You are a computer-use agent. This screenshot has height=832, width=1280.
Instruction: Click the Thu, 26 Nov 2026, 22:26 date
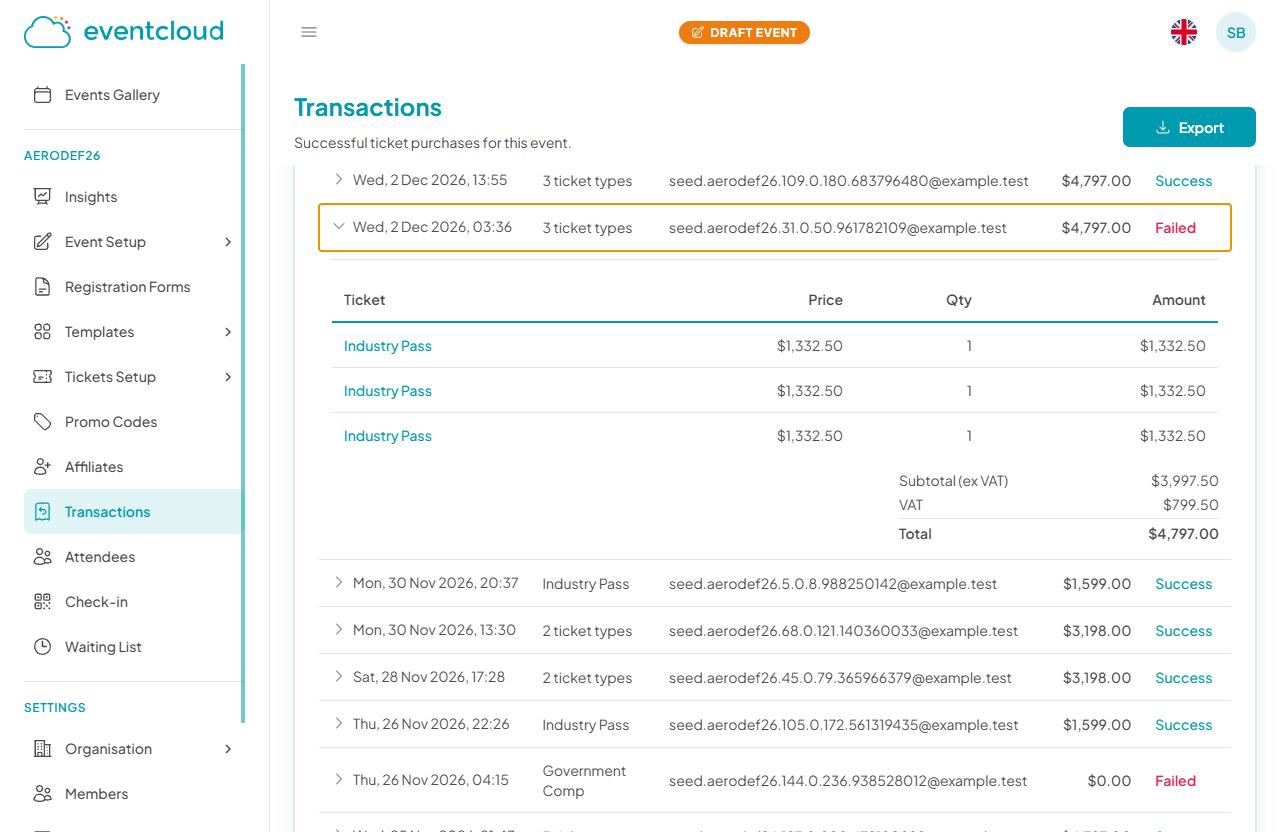tap(431, 724)
